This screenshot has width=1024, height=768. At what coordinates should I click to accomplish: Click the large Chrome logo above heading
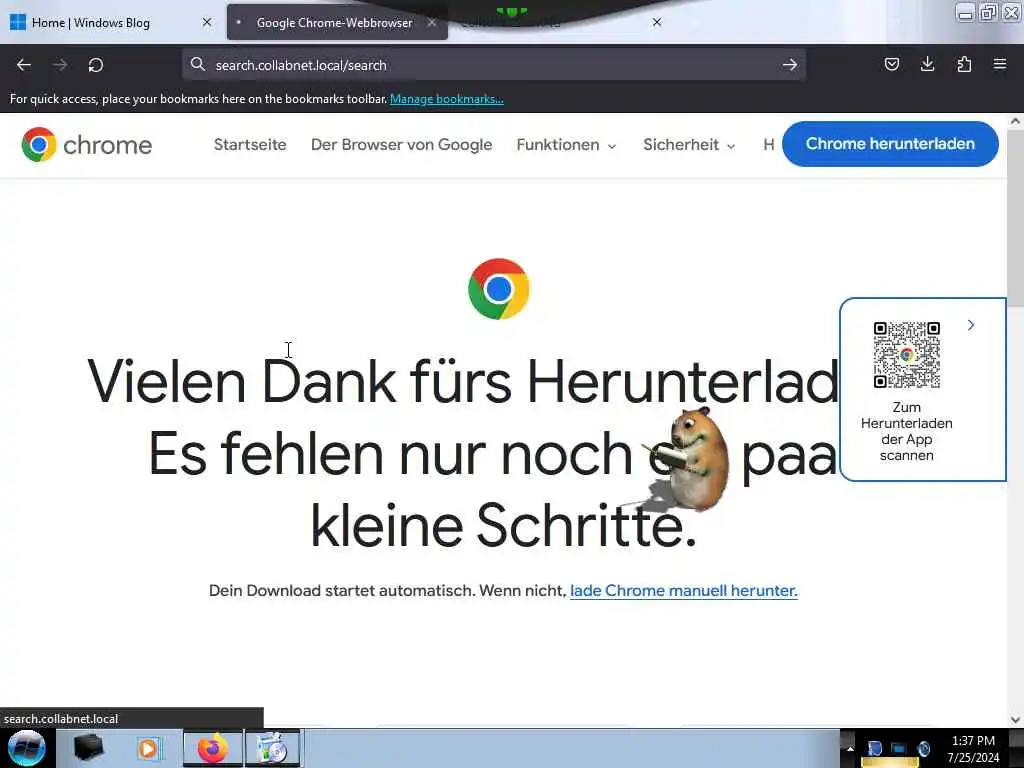(x=499, y=289)
